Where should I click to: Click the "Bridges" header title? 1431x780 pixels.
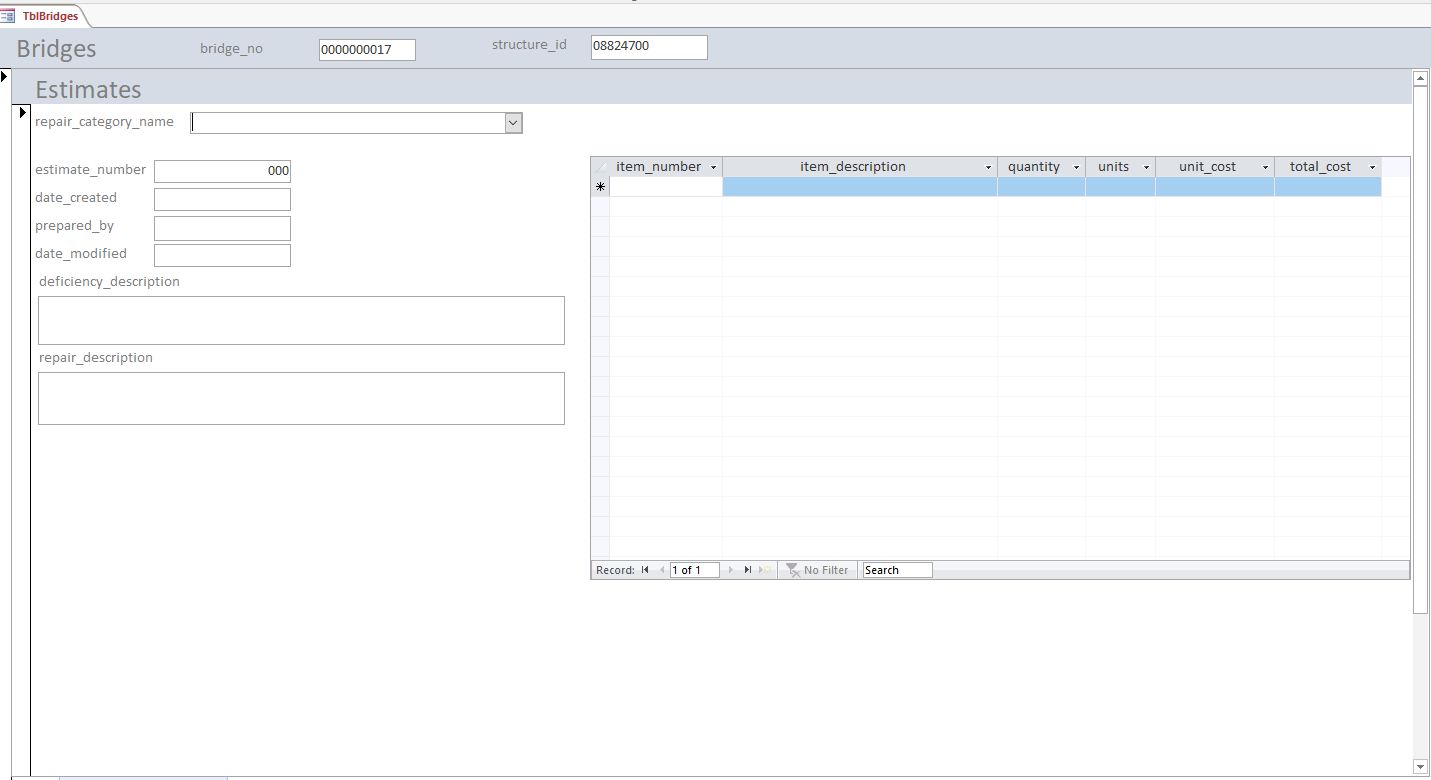tap(56, 49)
